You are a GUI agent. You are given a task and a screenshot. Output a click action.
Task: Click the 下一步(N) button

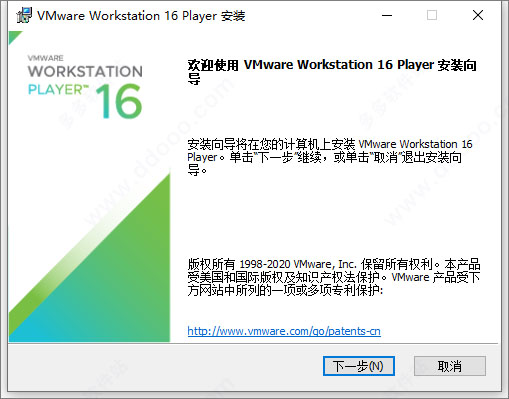click(x=359, y=366)
